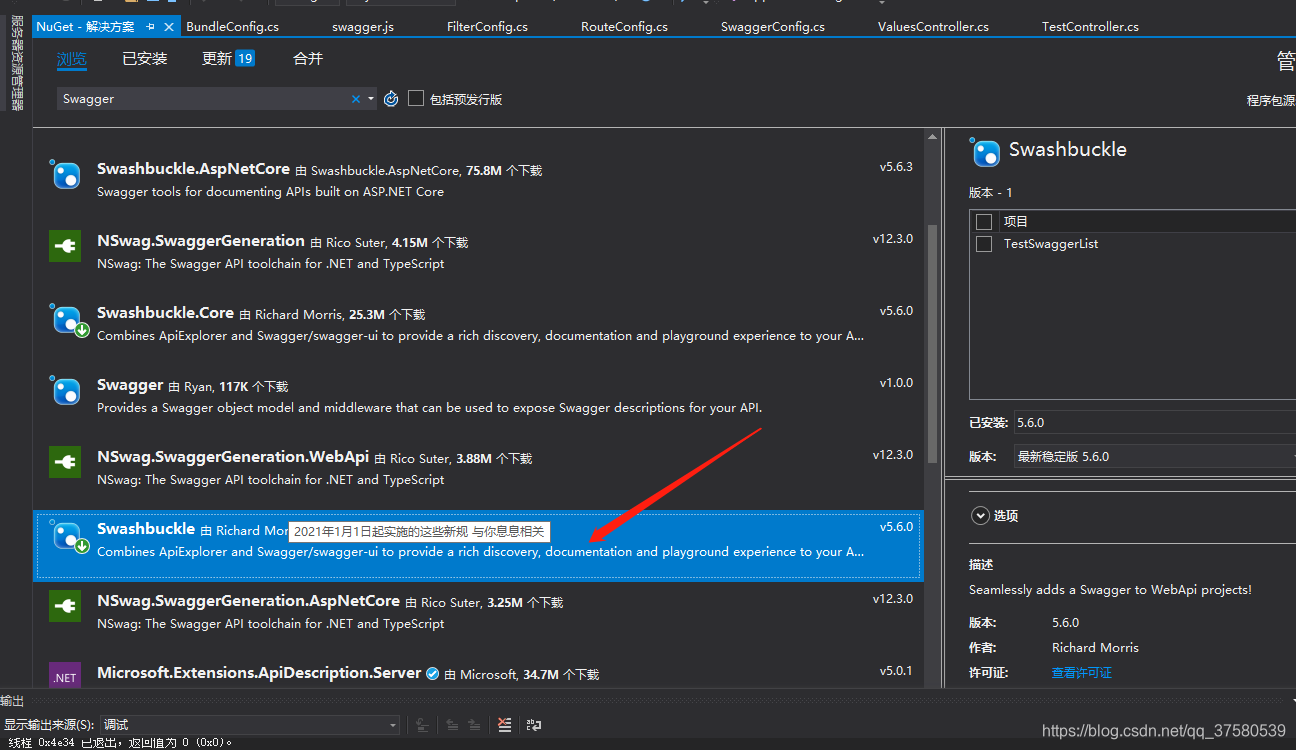Select the NSwag.SwaggerGeneration.AspNetCore package name
The width and height of the screenshot is (1296, 750).
tap(248, 601)
